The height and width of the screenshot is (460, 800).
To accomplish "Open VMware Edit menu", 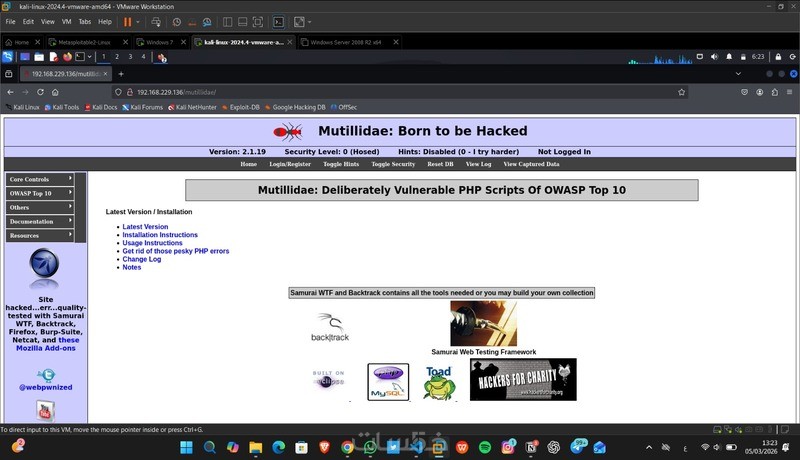I will pyautogui.click(x=28, y=22).
